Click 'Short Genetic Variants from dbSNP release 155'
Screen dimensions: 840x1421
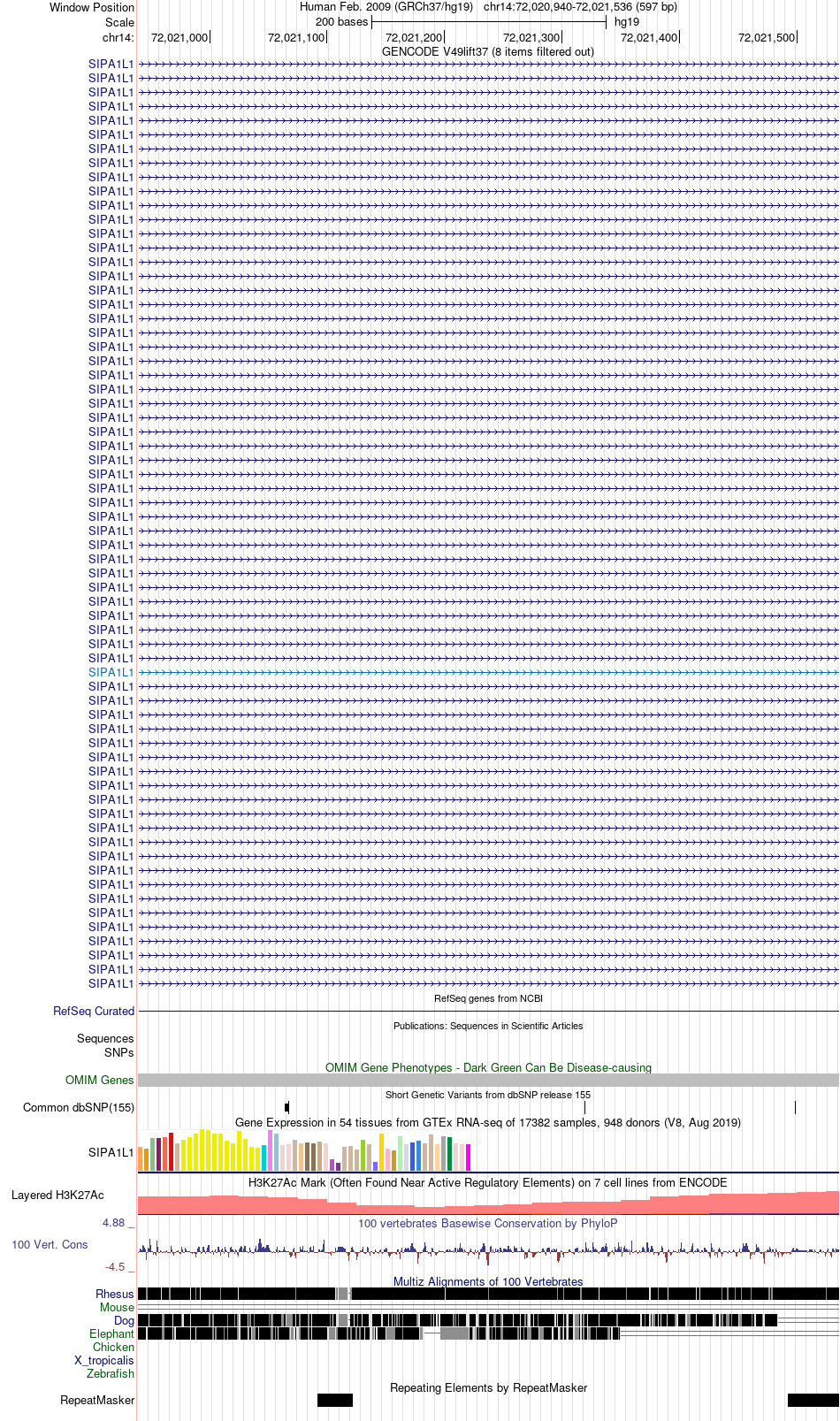[x=488, y=1095]
